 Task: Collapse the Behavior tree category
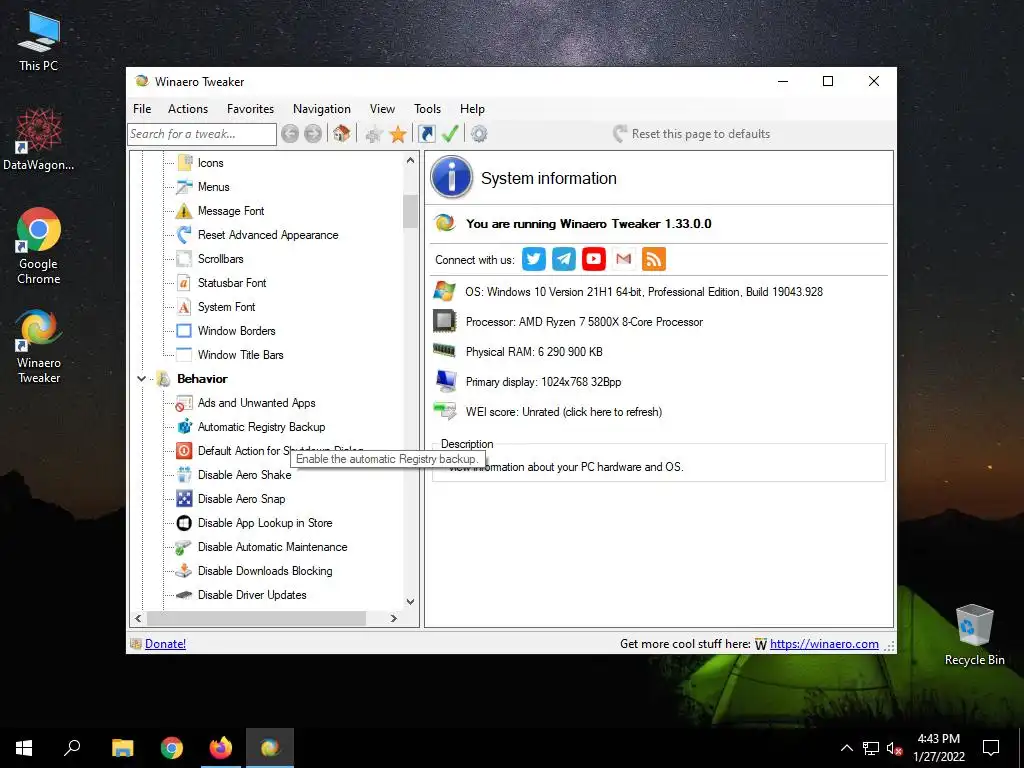(x=141, y=379)
